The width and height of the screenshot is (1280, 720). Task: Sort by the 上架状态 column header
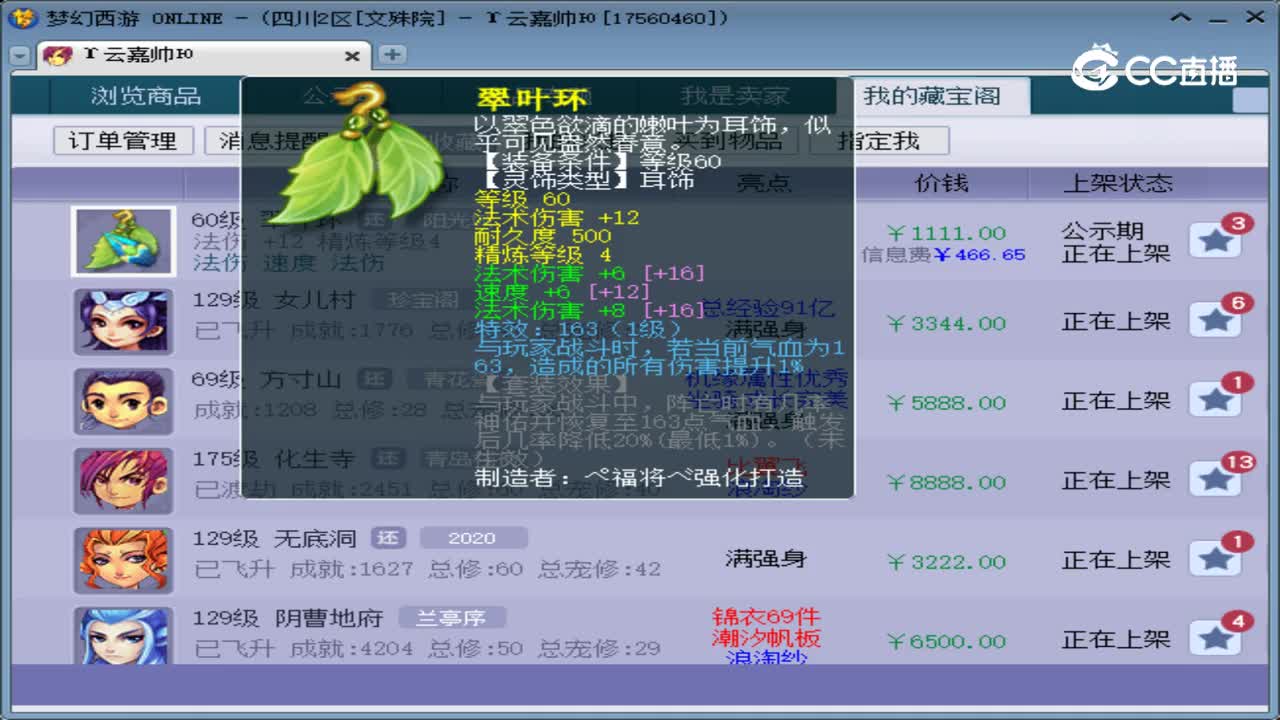click(x=1118, y=183)
